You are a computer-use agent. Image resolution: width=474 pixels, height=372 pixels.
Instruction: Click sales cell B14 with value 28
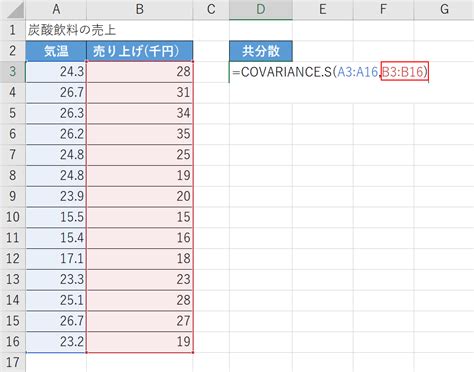coord(140,300)
